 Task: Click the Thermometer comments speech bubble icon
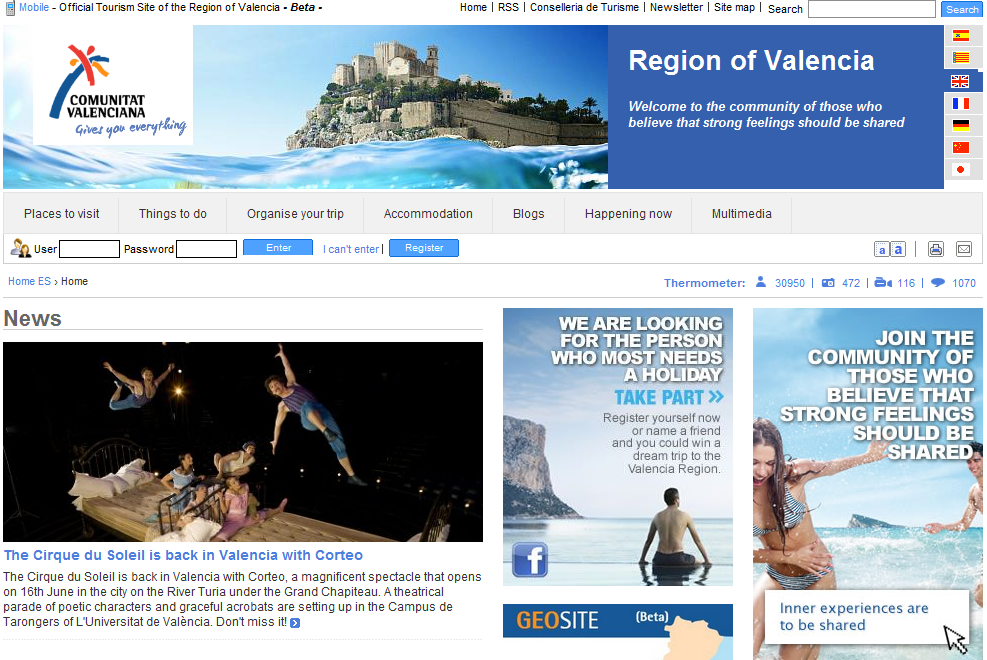click(x=938, y=282)
